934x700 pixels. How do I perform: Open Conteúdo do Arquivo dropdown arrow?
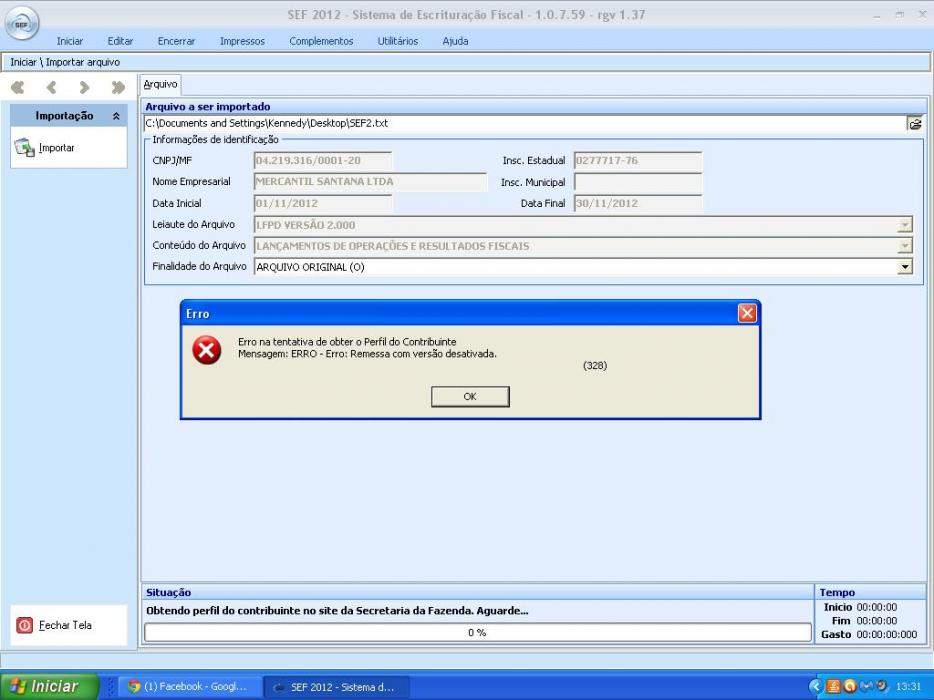[x=905, y=246]
